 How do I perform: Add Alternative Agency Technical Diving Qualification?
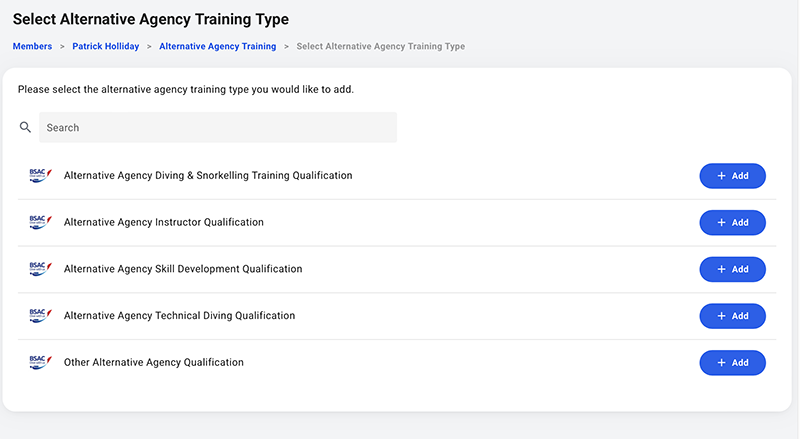(x=732, y=316)
